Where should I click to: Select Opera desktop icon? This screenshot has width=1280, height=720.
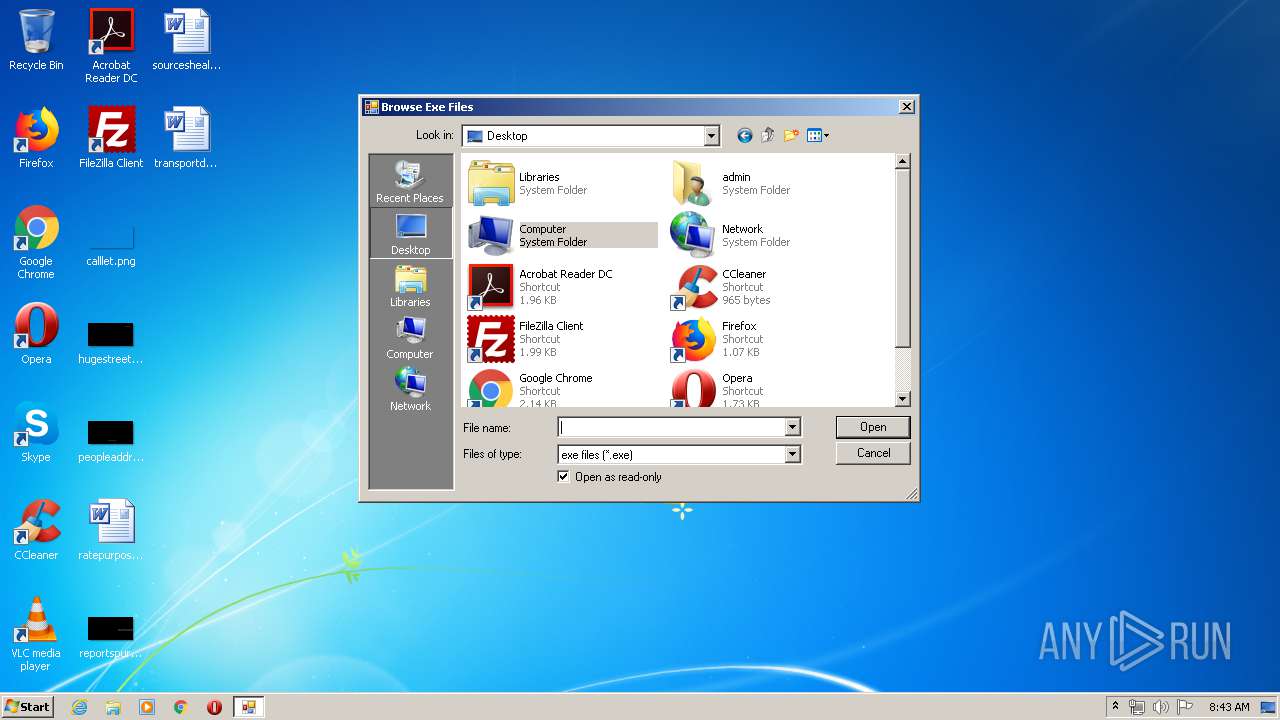(x=36, y=334)
